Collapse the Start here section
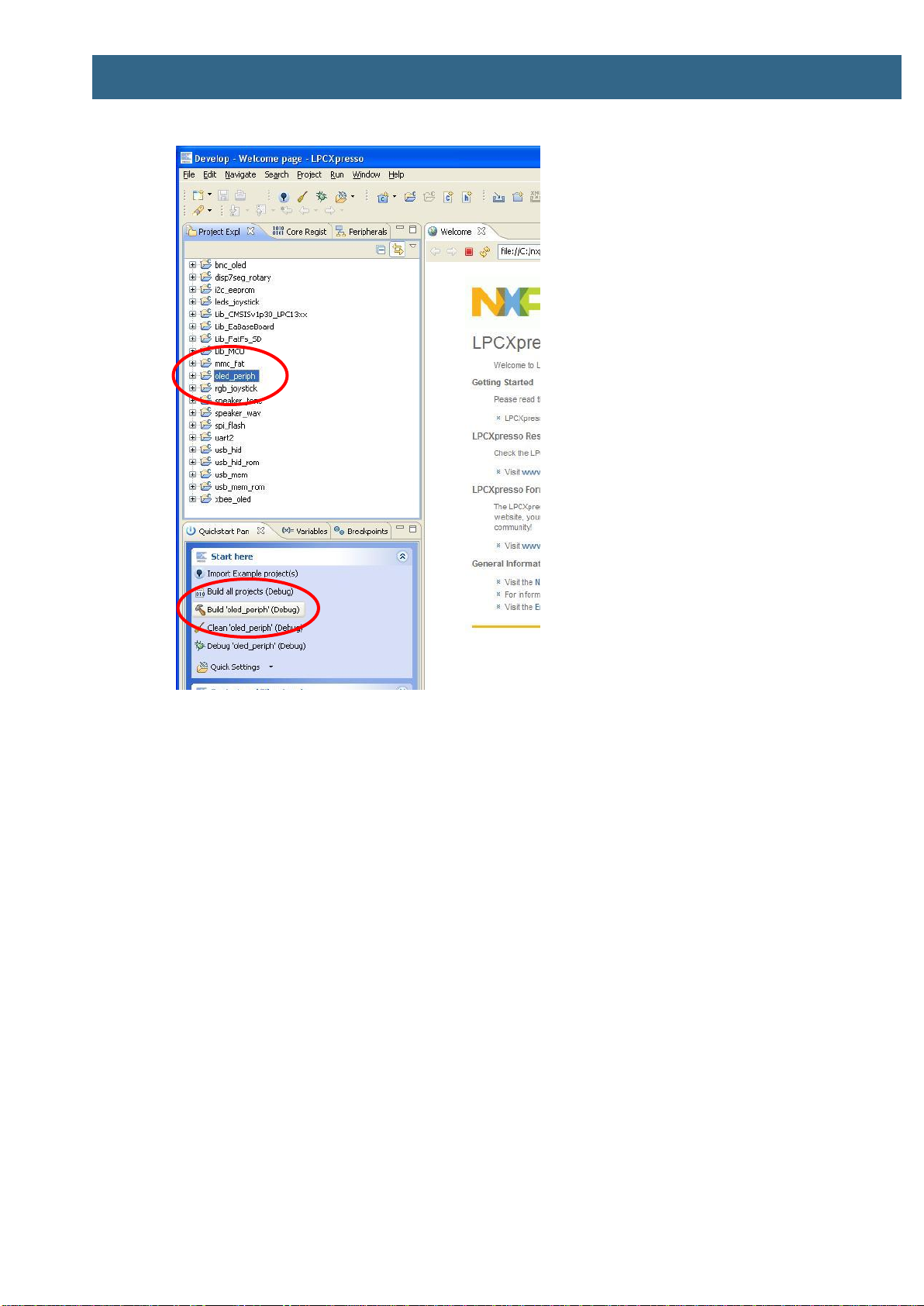The height and width of the screenshot is (1306, 924). click(x=402, y=557)
